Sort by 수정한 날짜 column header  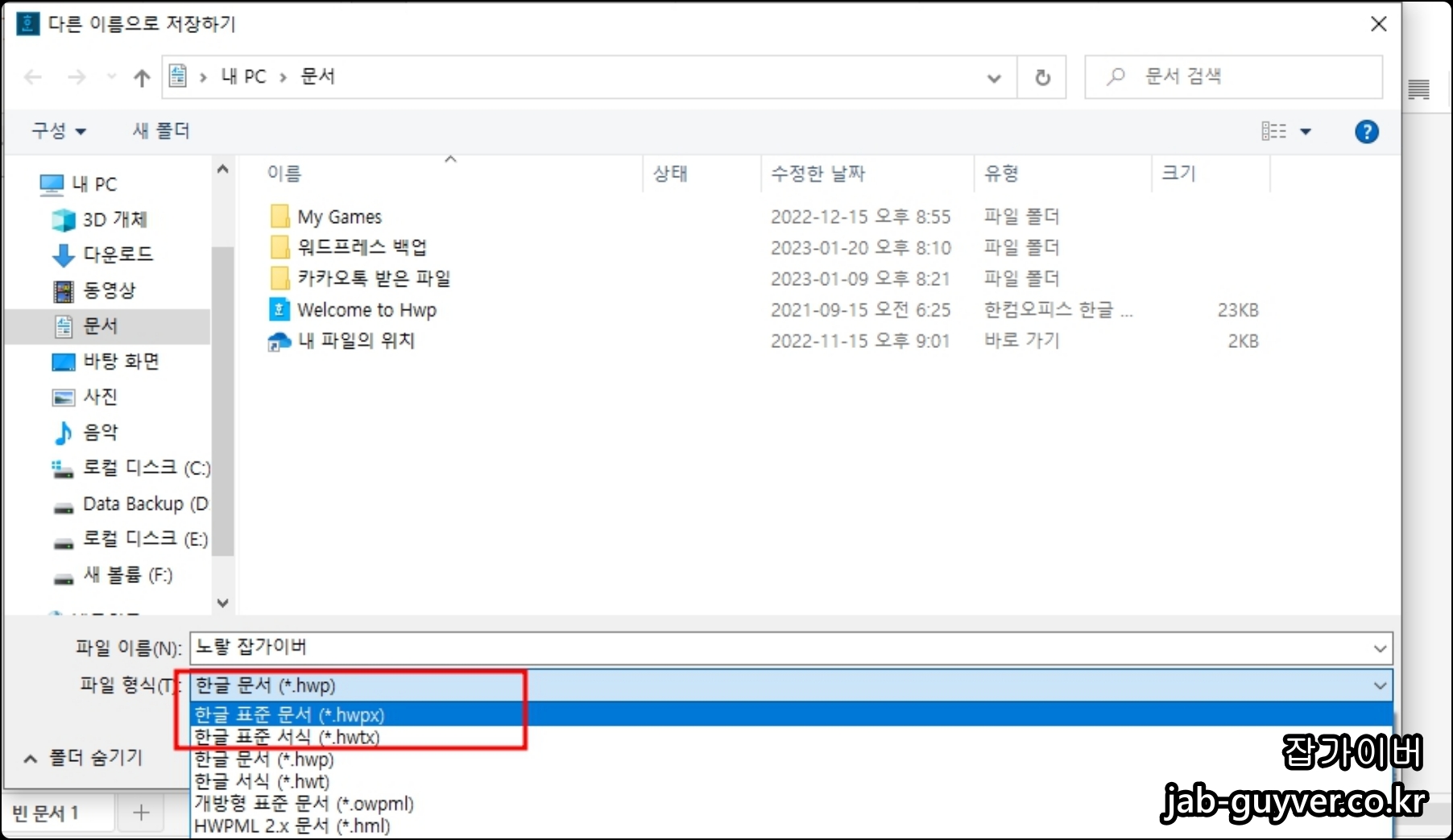pos(818,173)
